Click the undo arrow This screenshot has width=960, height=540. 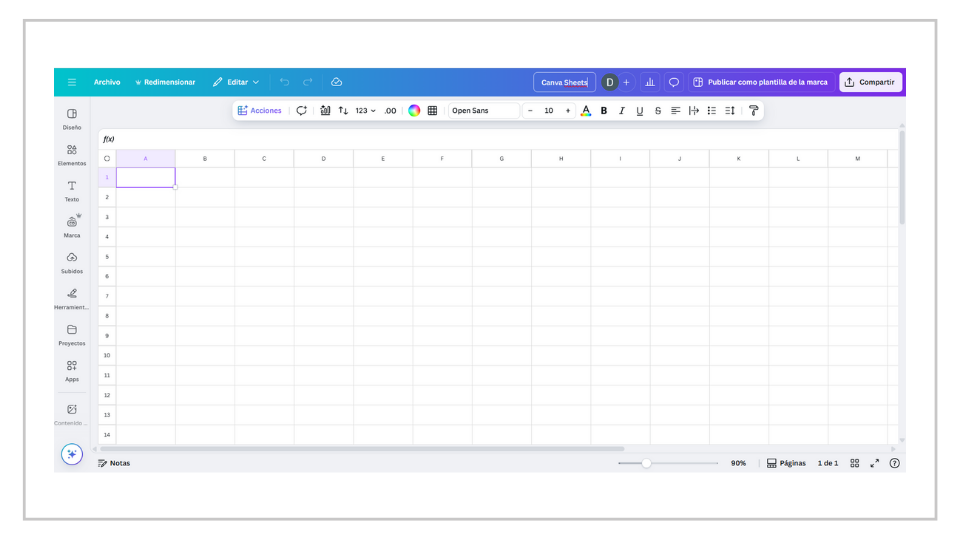point(285,82)
